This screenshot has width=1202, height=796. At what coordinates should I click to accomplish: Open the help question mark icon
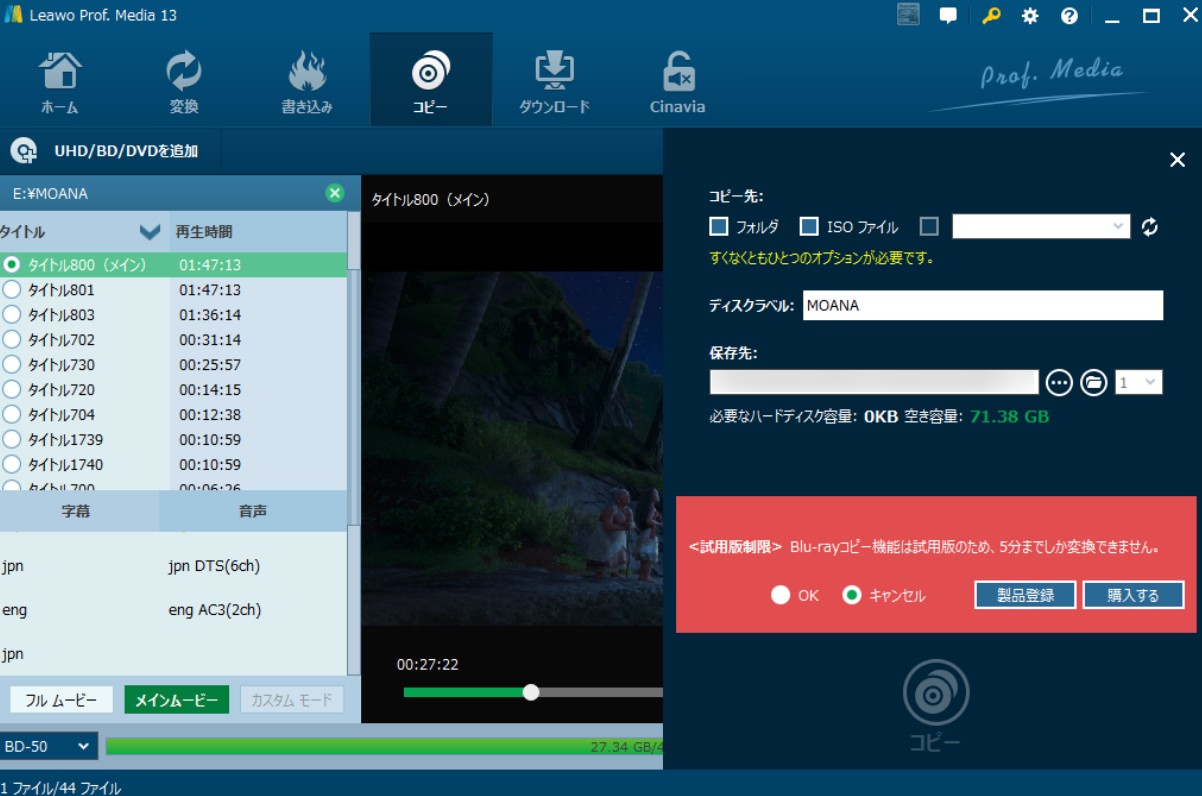point(1069,16)
